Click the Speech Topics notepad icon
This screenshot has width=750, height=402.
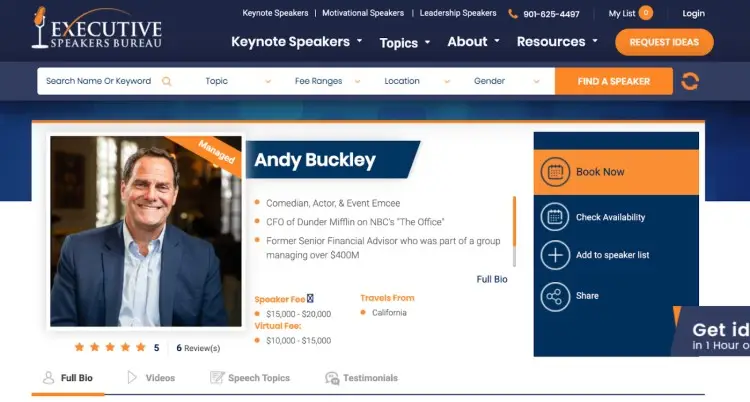pyautogui.click(x=217, y=378)
